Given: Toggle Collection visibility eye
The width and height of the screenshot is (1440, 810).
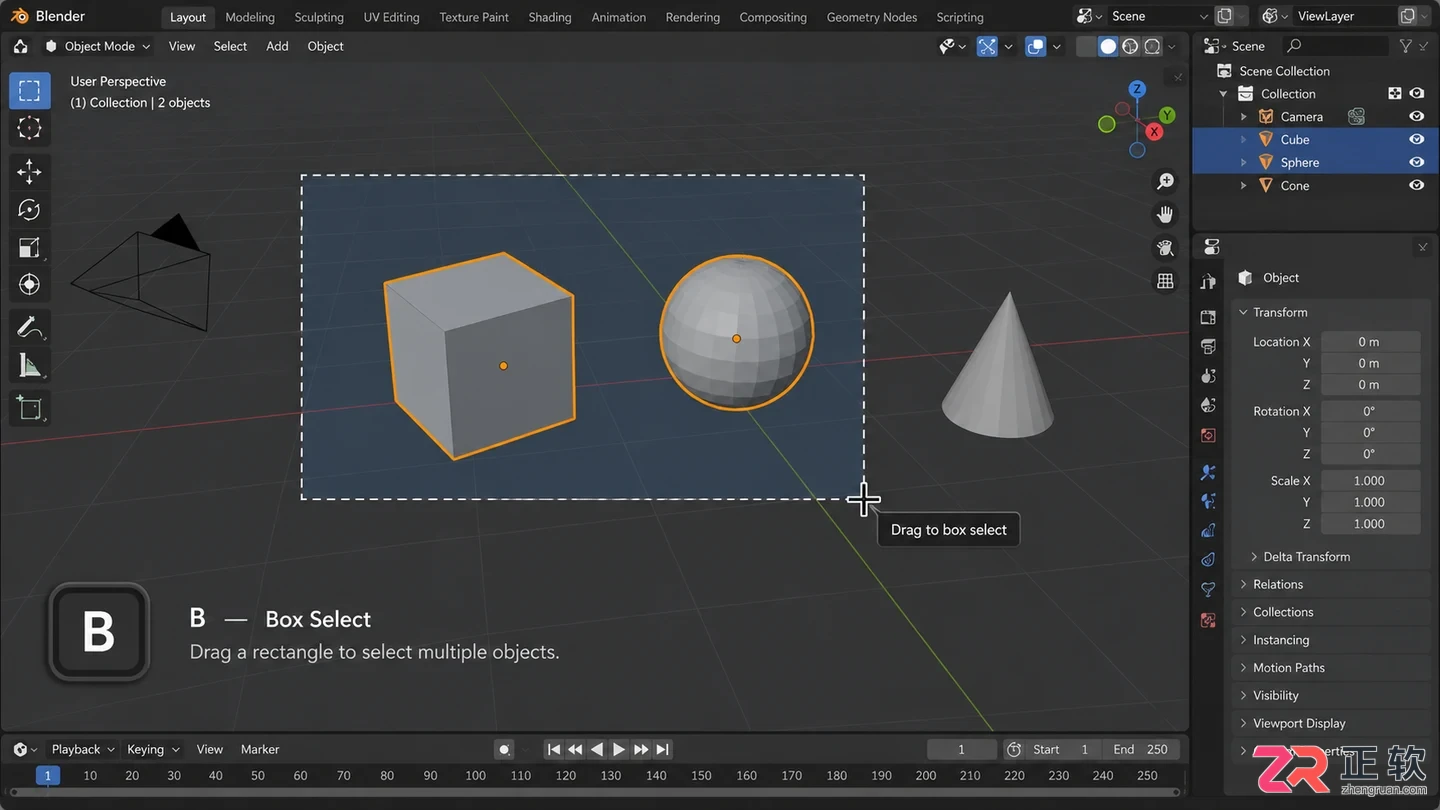Looking at the screenshot, I should tap(1416, 94).
